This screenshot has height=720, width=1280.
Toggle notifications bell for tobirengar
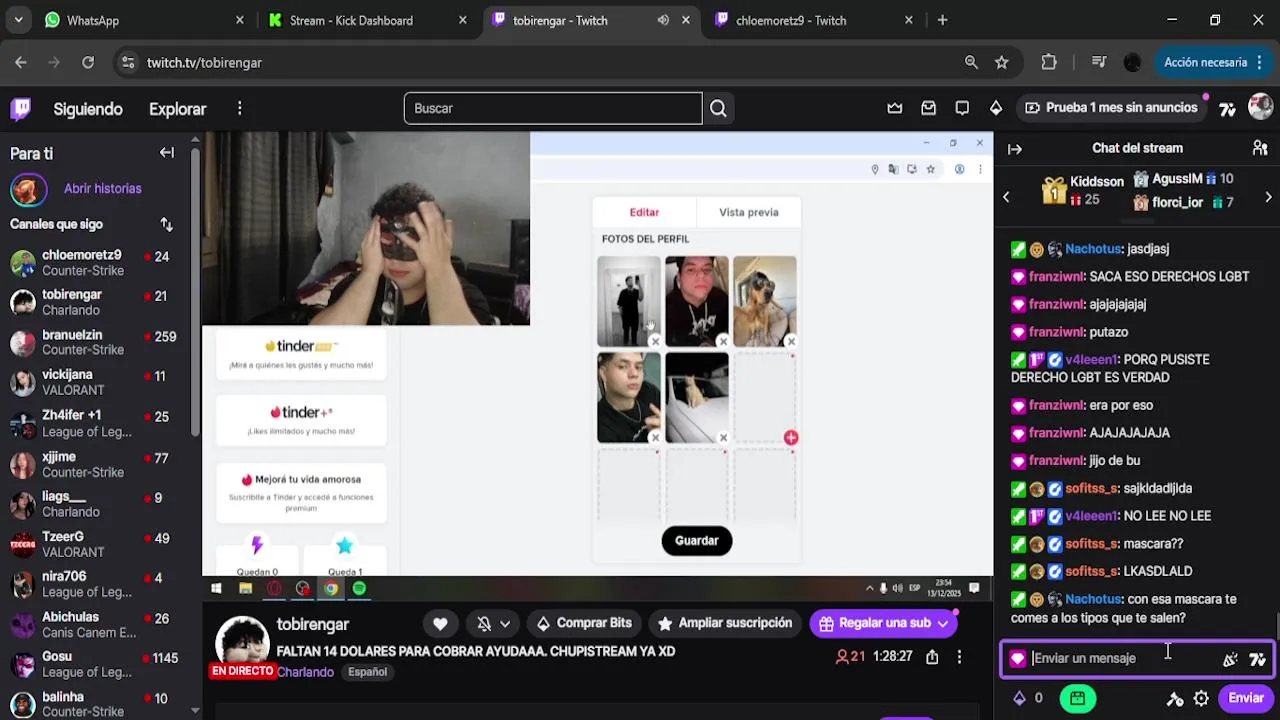coord(484,623)
